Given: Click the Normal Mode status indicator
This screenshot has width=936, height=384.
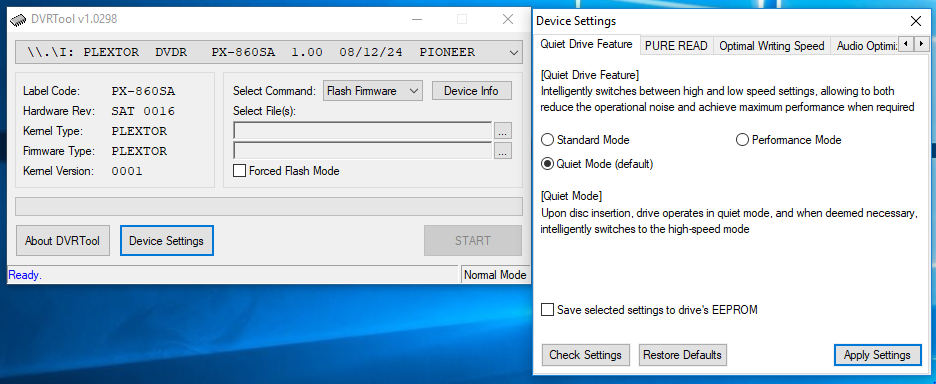Looking at the screenshot, I should pyautogui.click(x=495, y=275).
